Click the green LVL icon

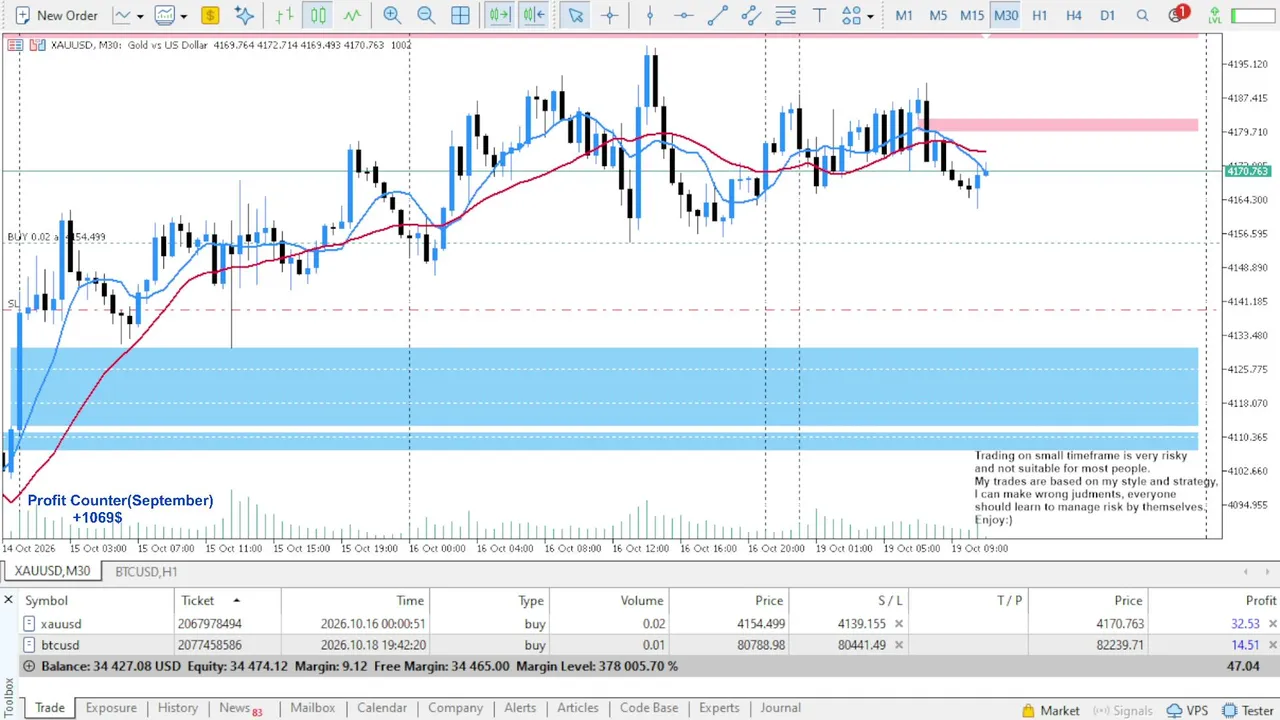pos(1217,16)
